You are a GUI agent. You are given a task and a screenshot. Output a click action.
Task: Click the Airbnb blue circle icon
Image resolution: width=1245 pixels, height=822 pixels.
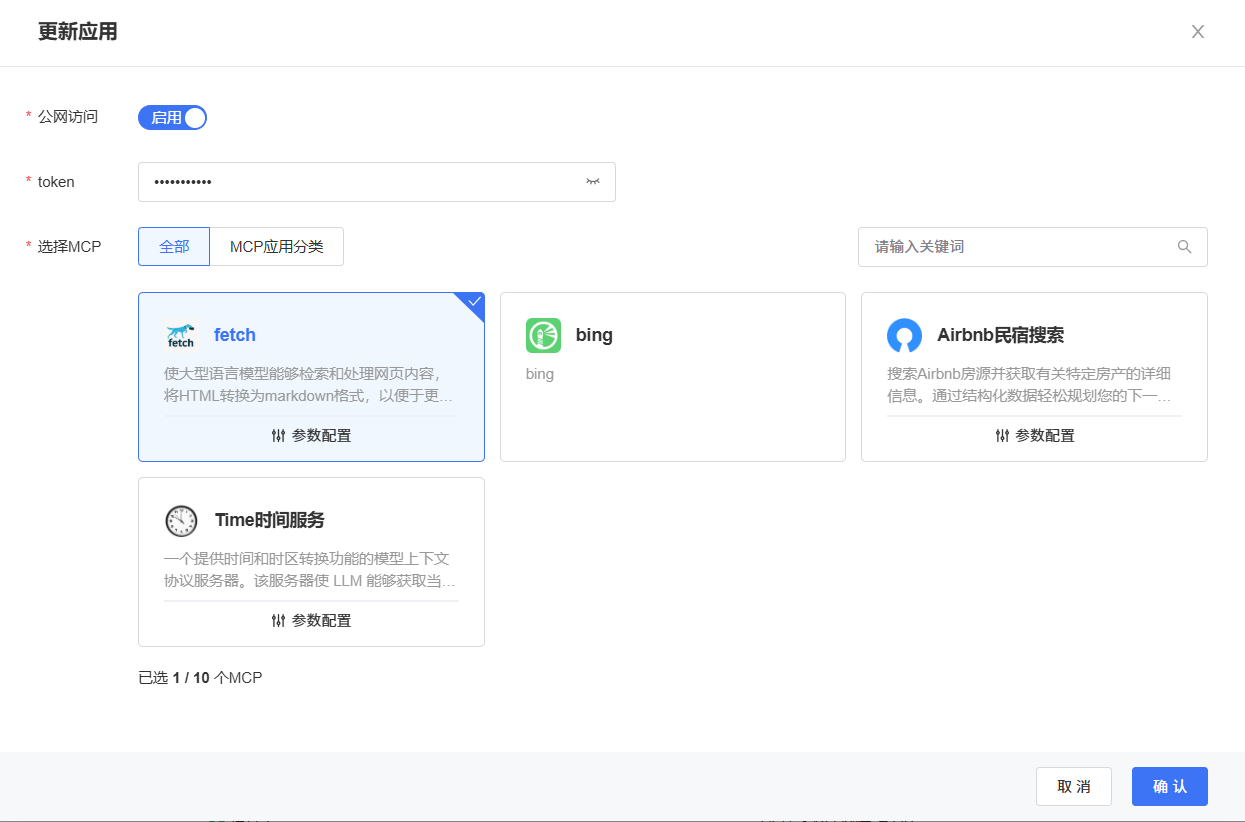point(904,336)
